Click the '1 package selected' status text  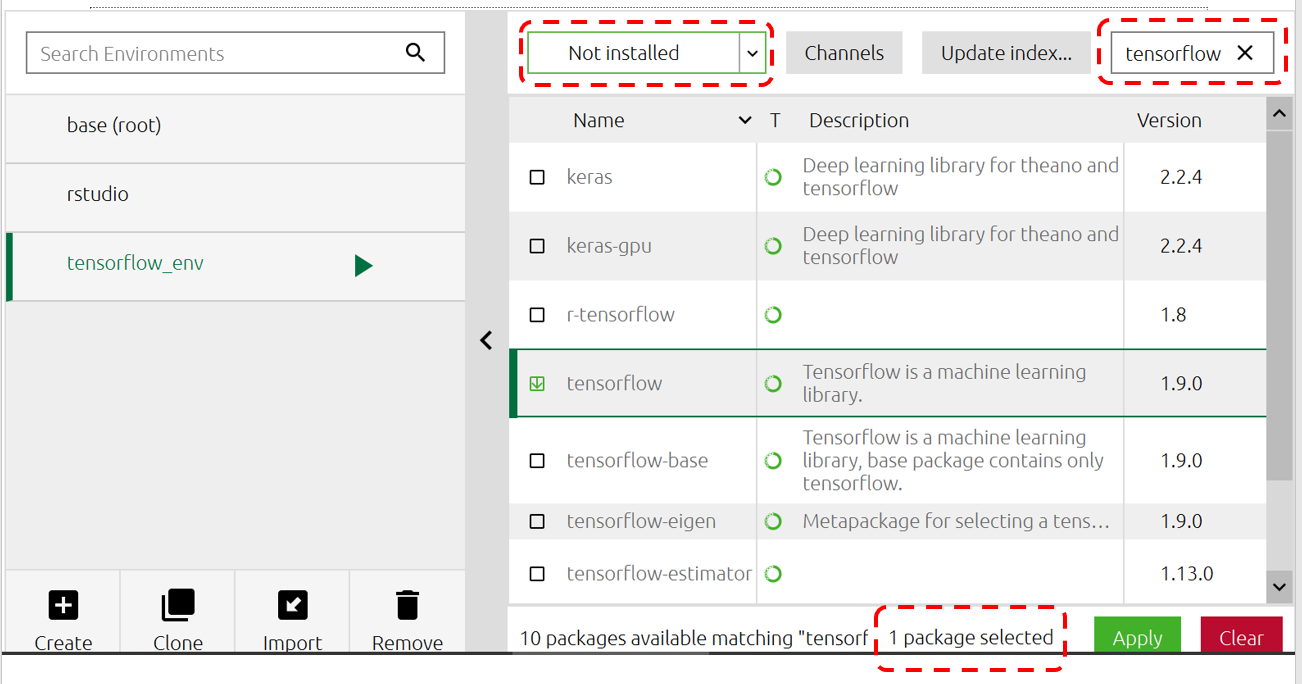pyautogui.click(x=971, y=637)
